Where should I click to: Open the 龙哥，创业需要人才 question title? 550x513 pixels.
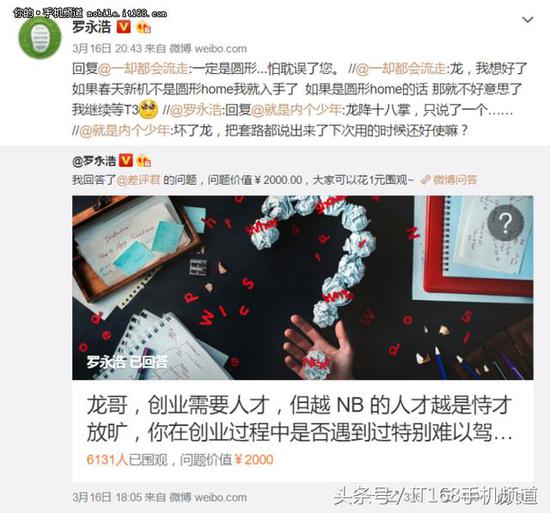[299, 419]
